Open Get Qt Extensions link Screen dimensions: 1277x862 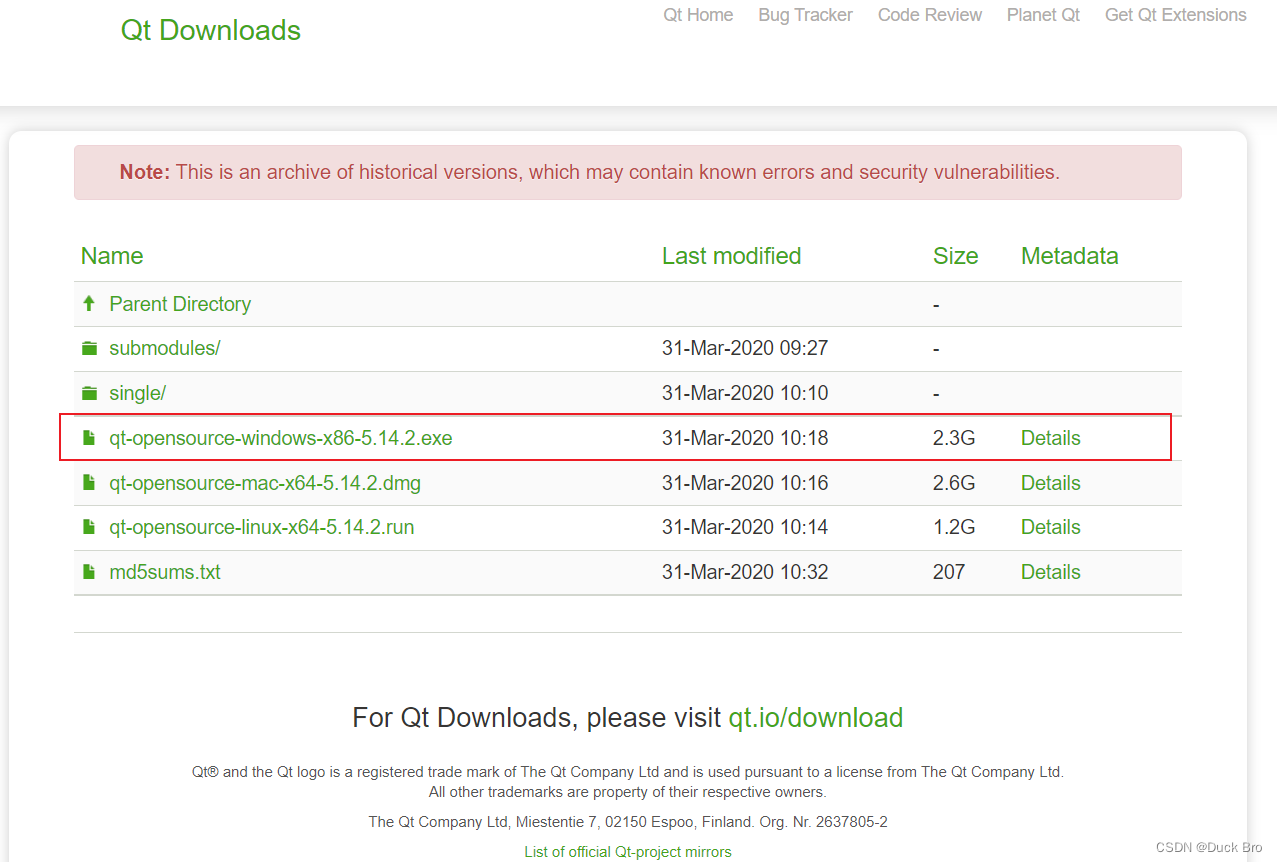pos(1176,15)
